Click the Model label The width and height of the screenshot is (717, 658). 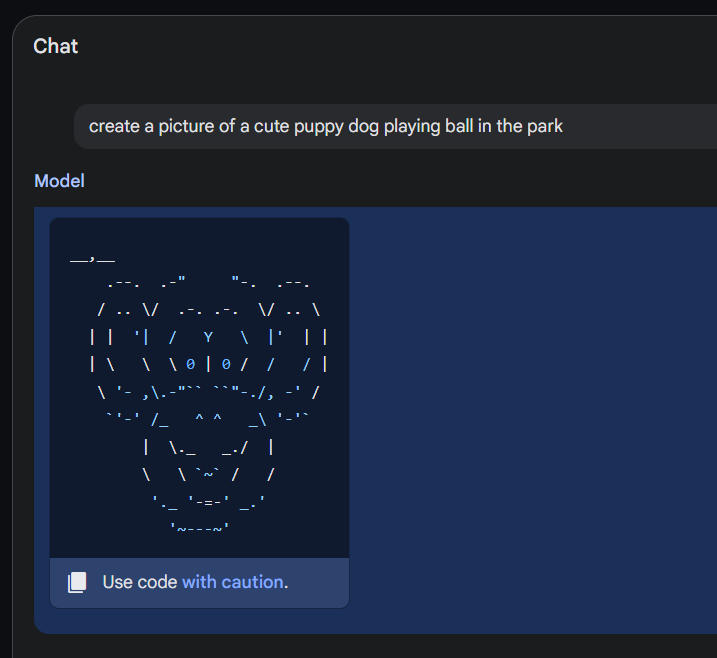[x=59, y=181]
